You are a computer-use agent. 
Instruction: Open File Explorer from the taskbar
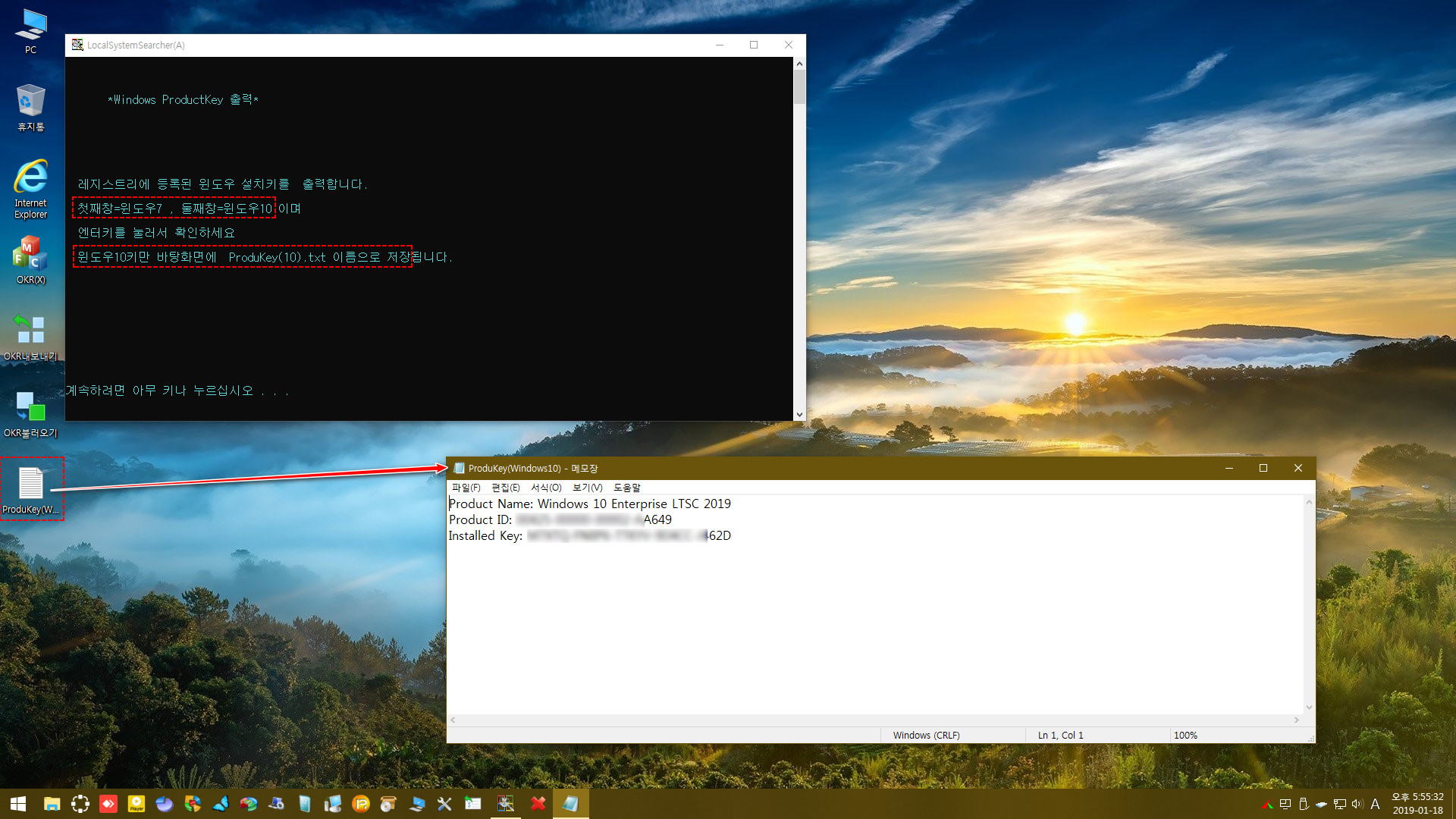pos(52,804)
